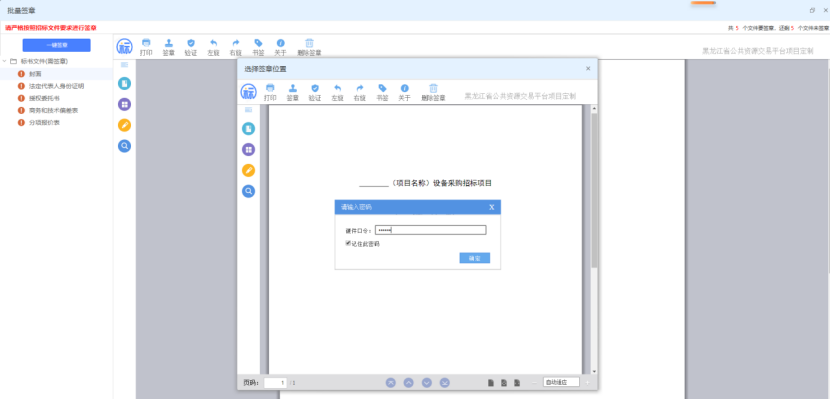
Task: Go to next page using down arrow
Action: click(427, 382)
